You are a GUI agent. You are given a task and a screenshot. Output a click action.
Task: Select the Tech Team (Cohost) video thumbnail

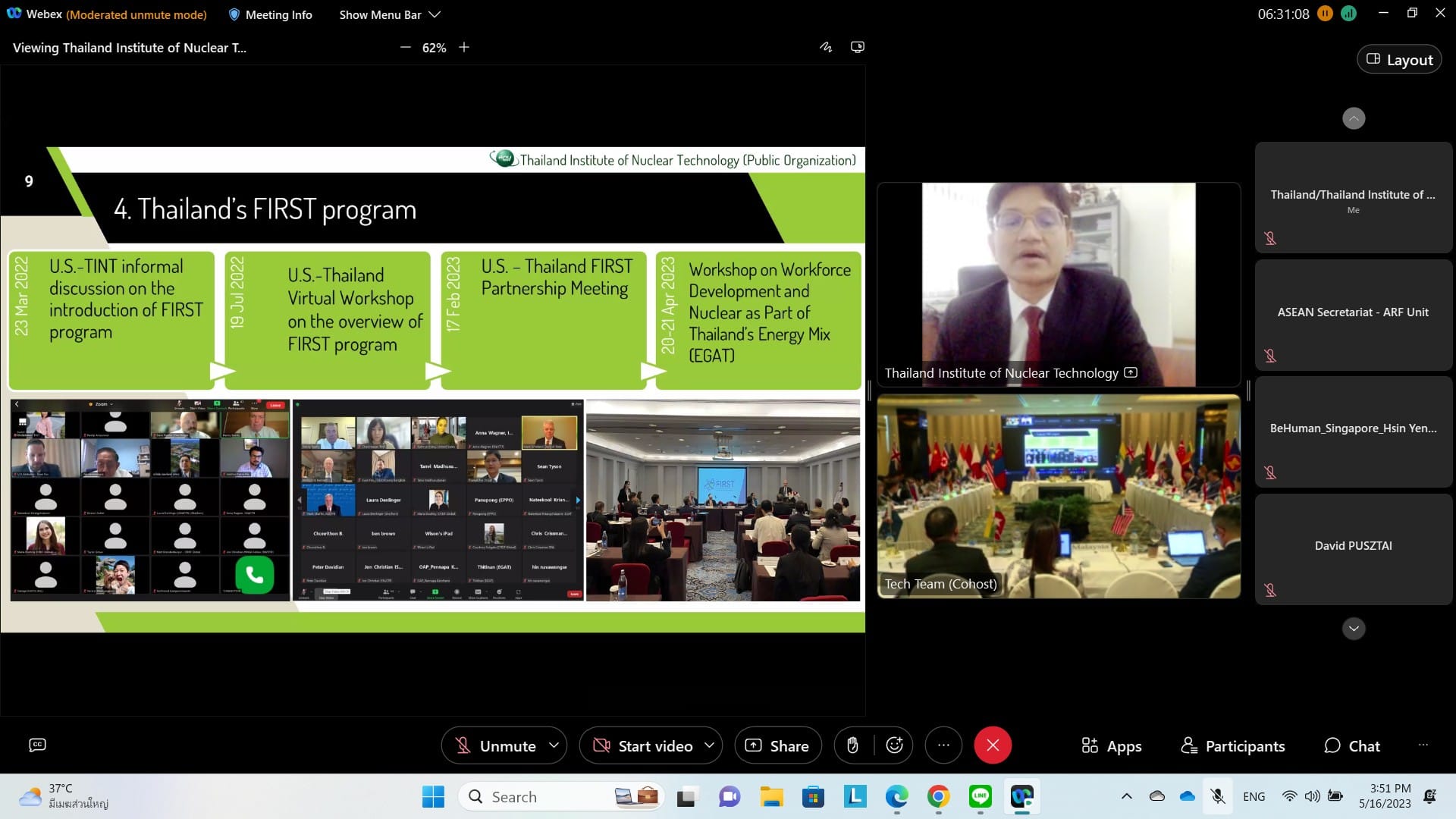[1059, 497]
